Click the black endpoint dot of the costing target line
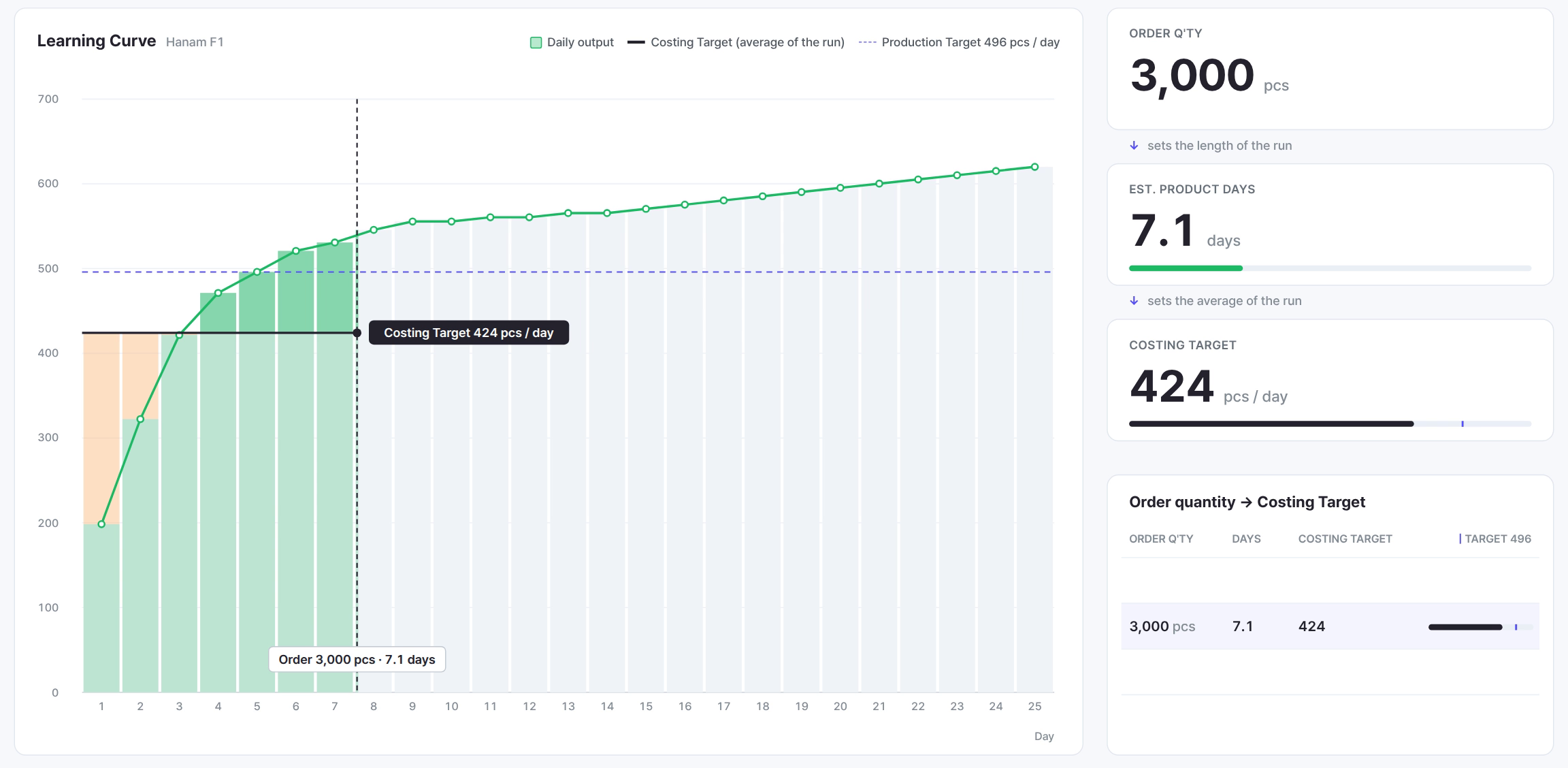Screen dimensions: 1568x768 point(357,333)
